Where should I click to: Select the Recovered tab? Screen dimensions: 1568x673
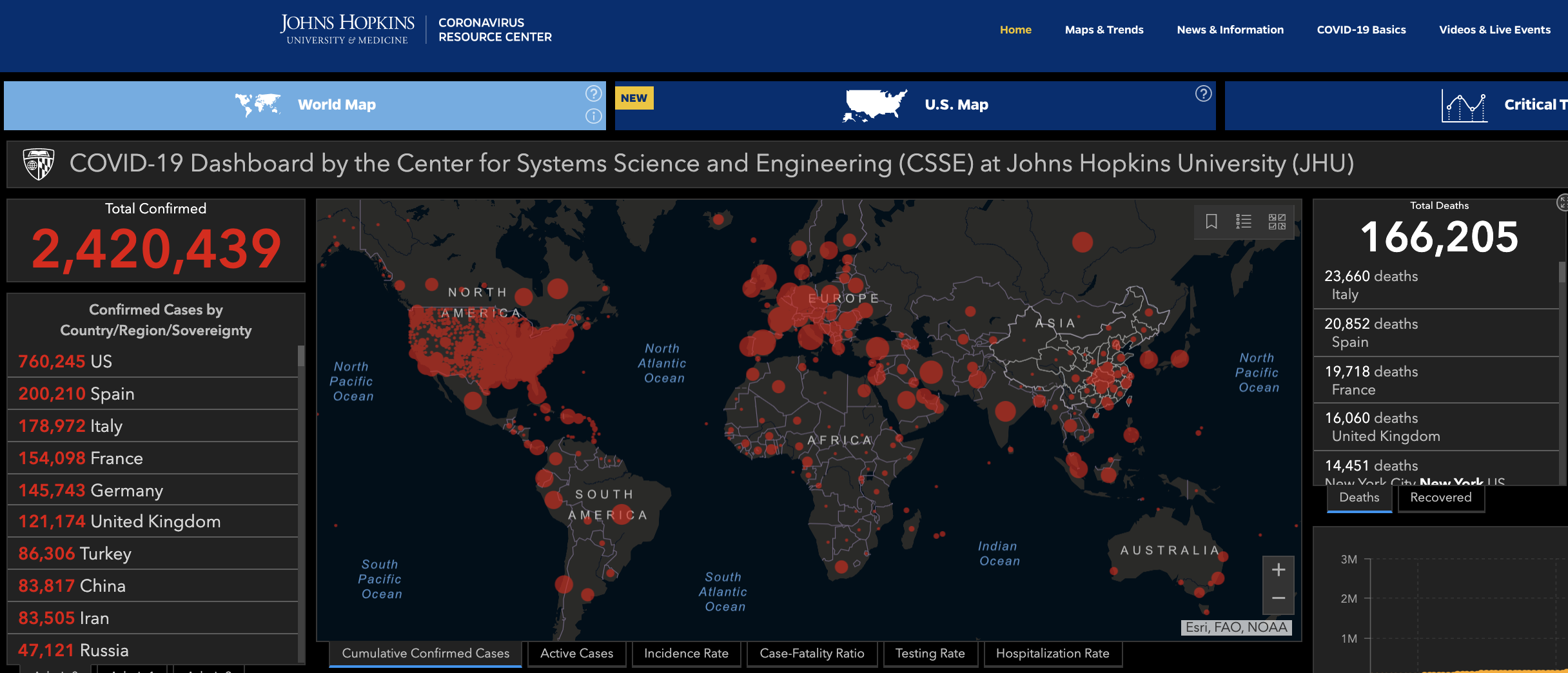(1441, 498)
